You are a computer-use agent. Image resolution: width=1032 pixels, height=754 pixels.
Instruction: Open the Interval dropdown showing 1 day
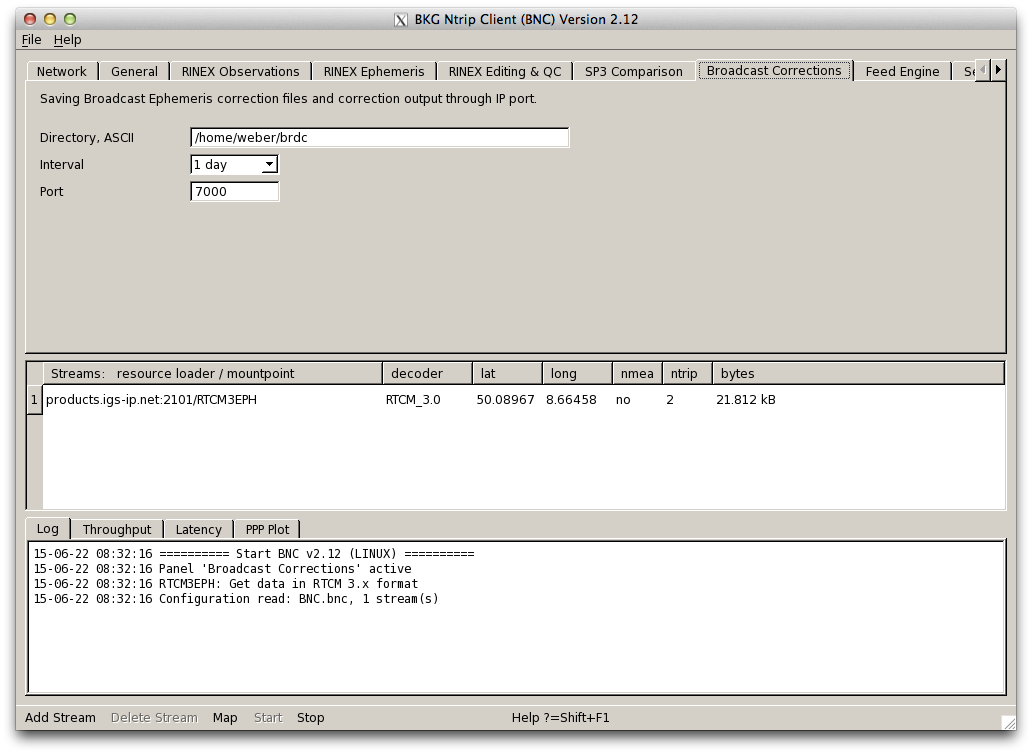[234, 165]
